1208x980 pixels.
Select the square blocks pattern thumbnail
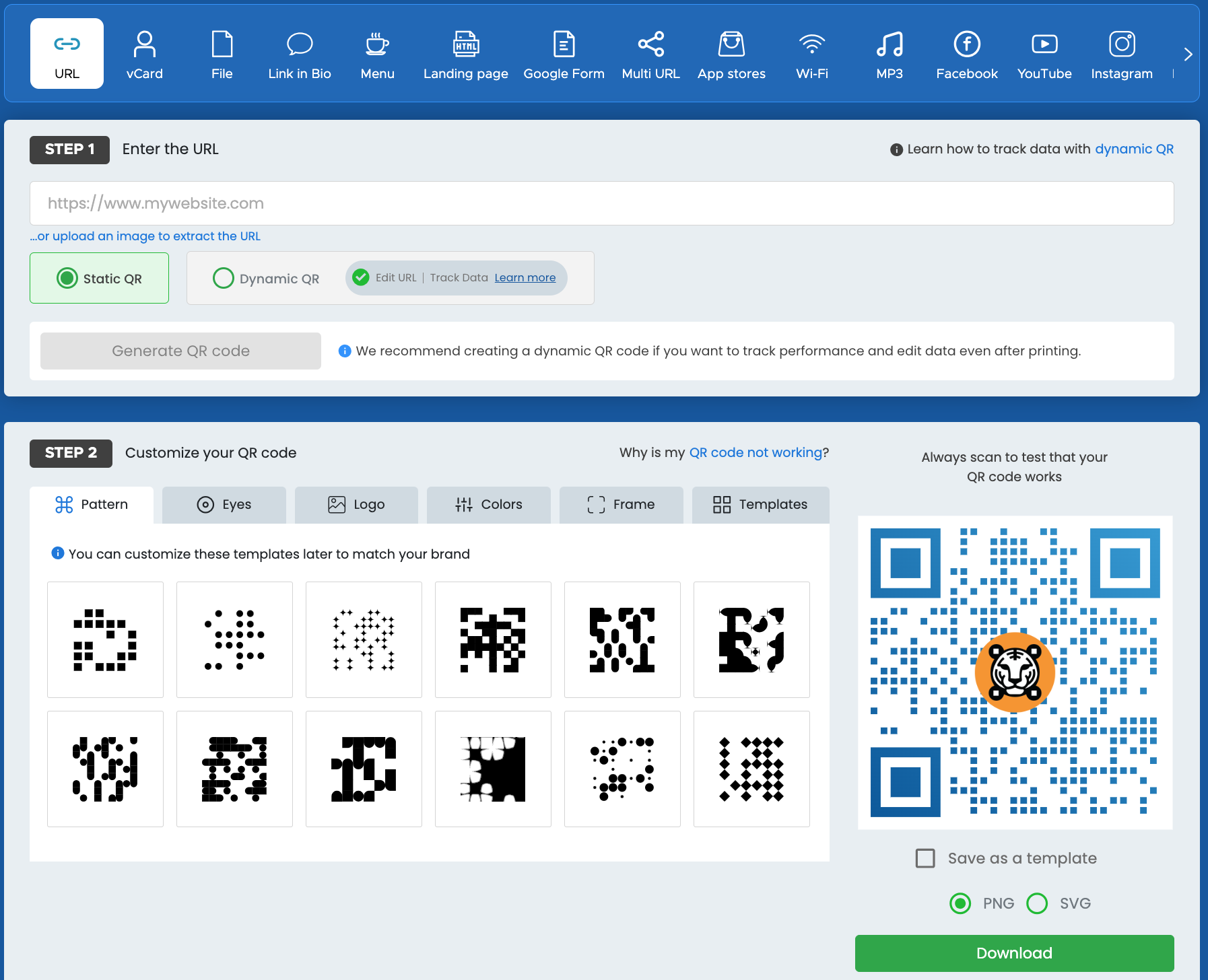click(x=105, y=639)
